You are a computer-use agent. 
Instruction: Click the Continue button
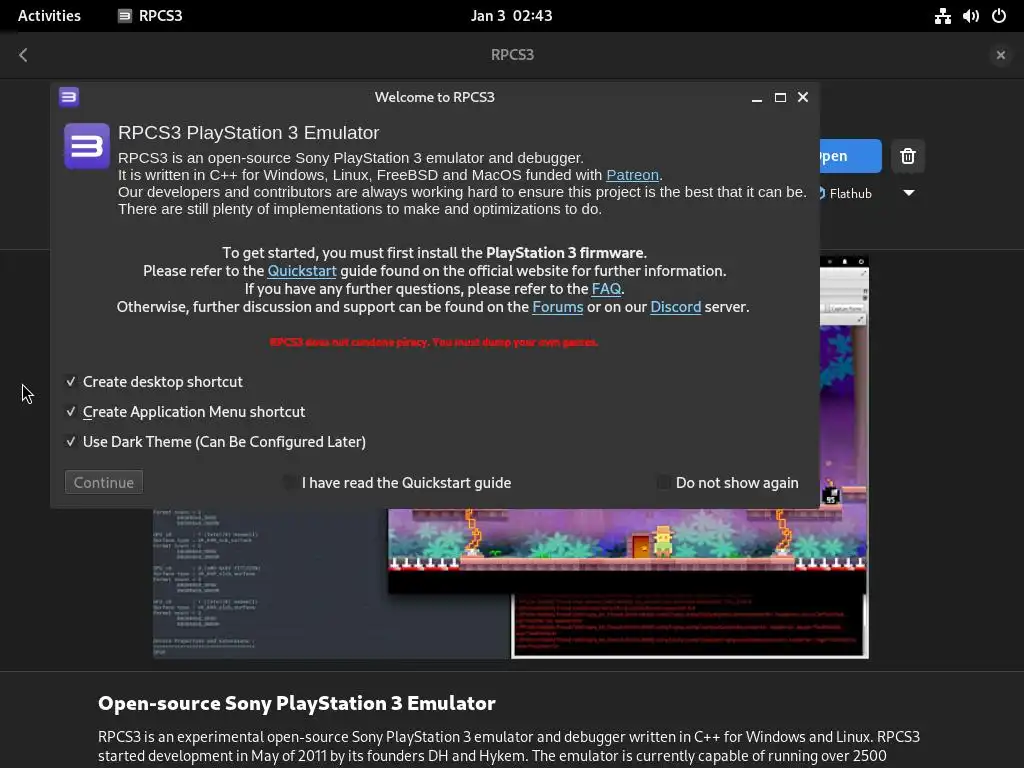tap(104, 483)
